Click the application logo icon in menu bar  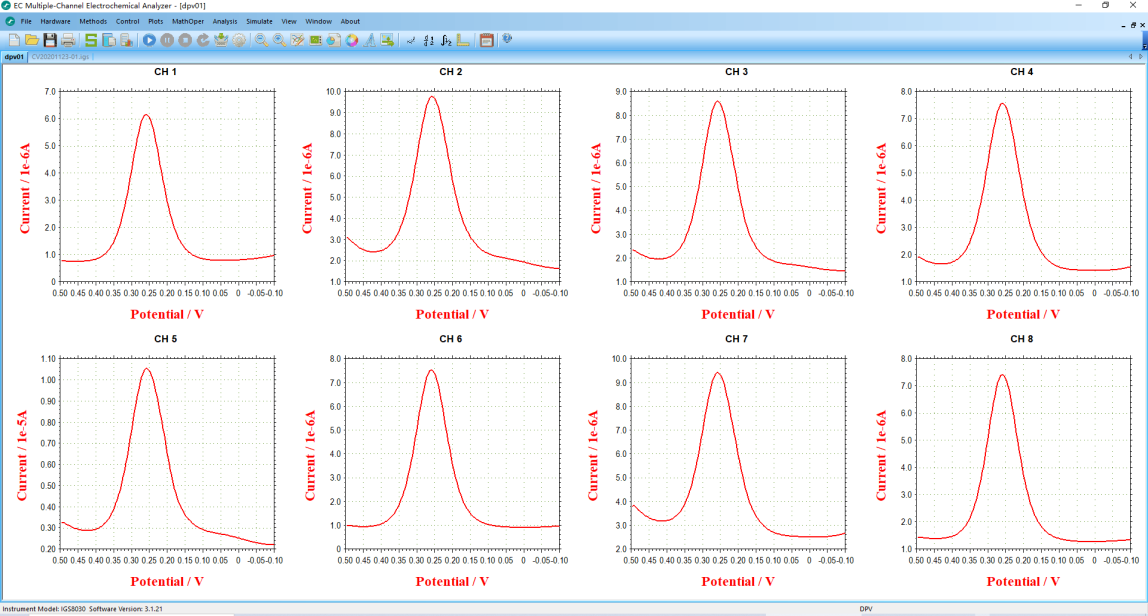(x=10, y=22)
